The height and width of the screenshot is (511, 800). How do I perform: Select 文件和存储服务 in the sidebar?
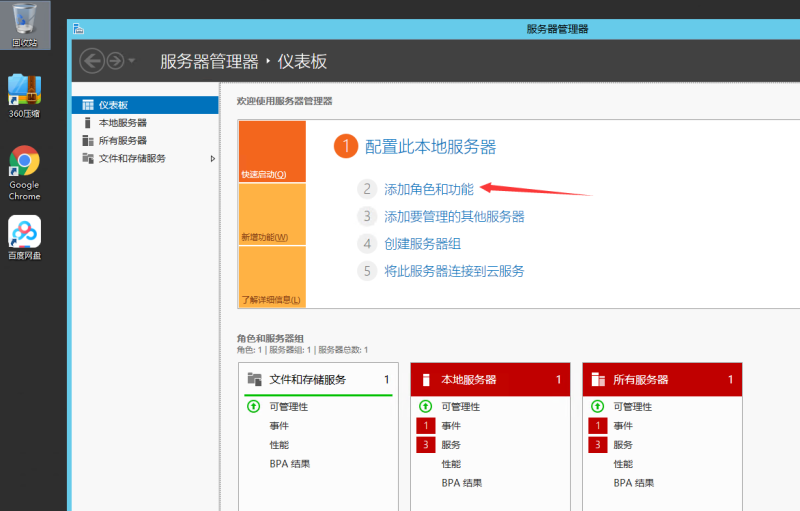[145, 159]
